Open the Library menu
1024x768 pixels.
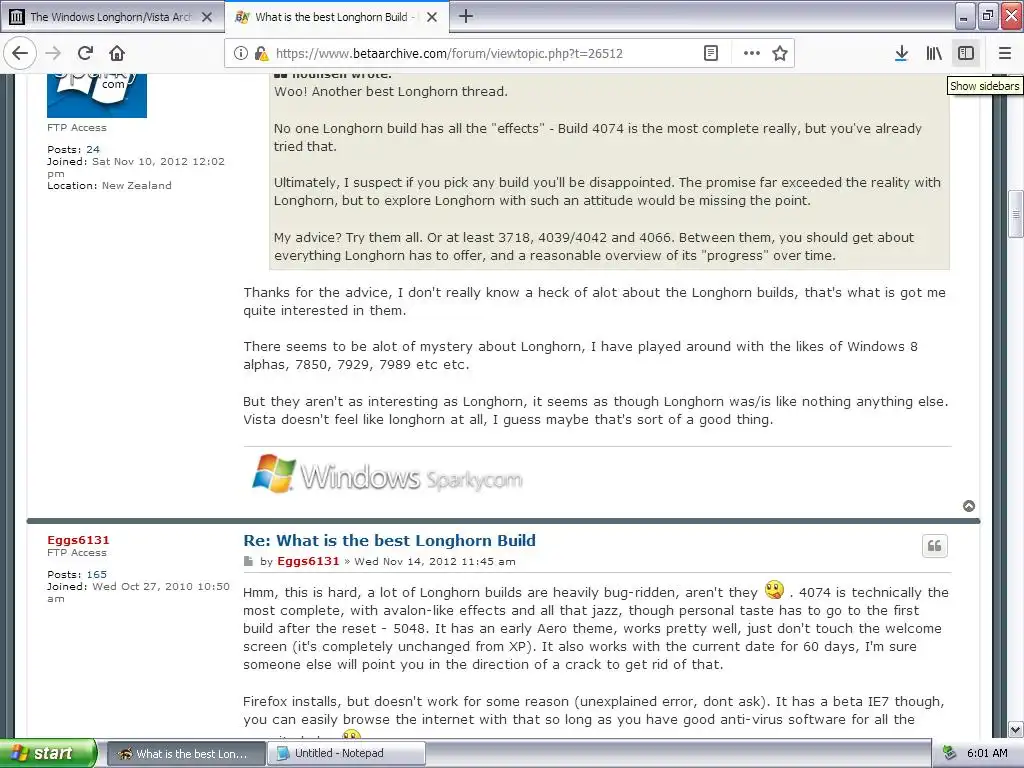point(934,53)
